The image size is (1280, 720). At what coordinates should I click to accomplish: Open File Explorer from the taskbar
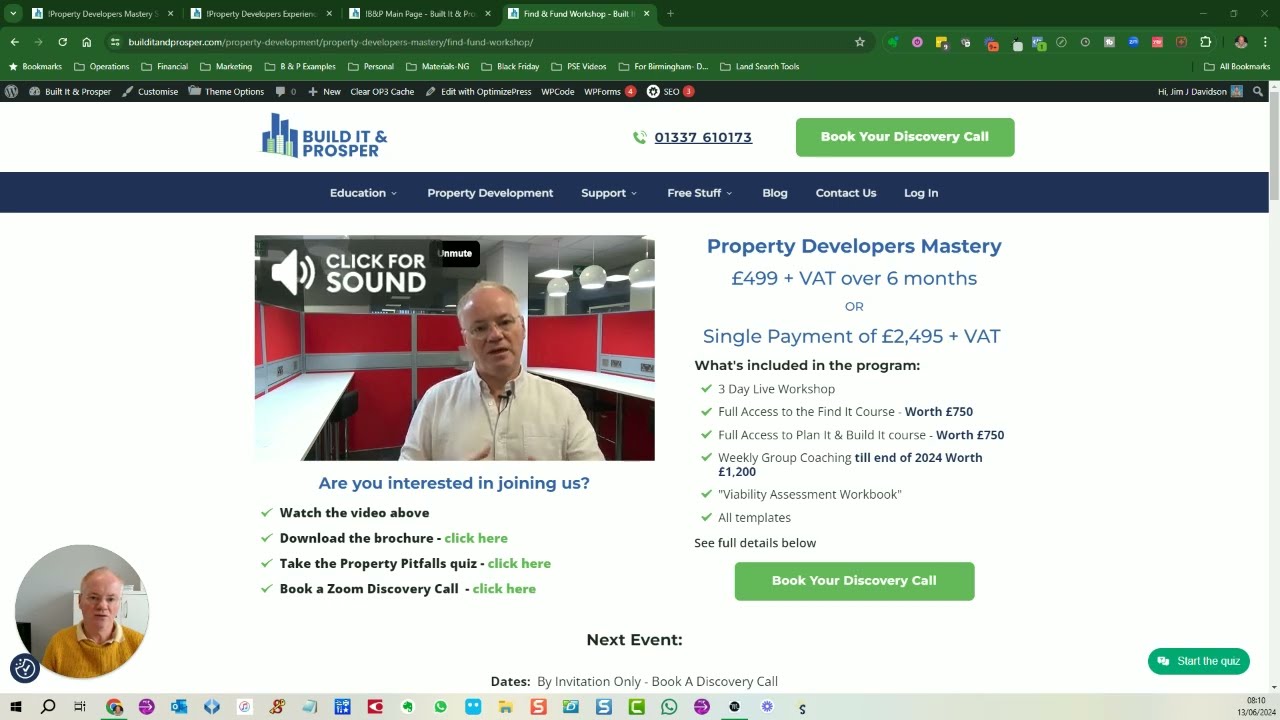point(506,707)
